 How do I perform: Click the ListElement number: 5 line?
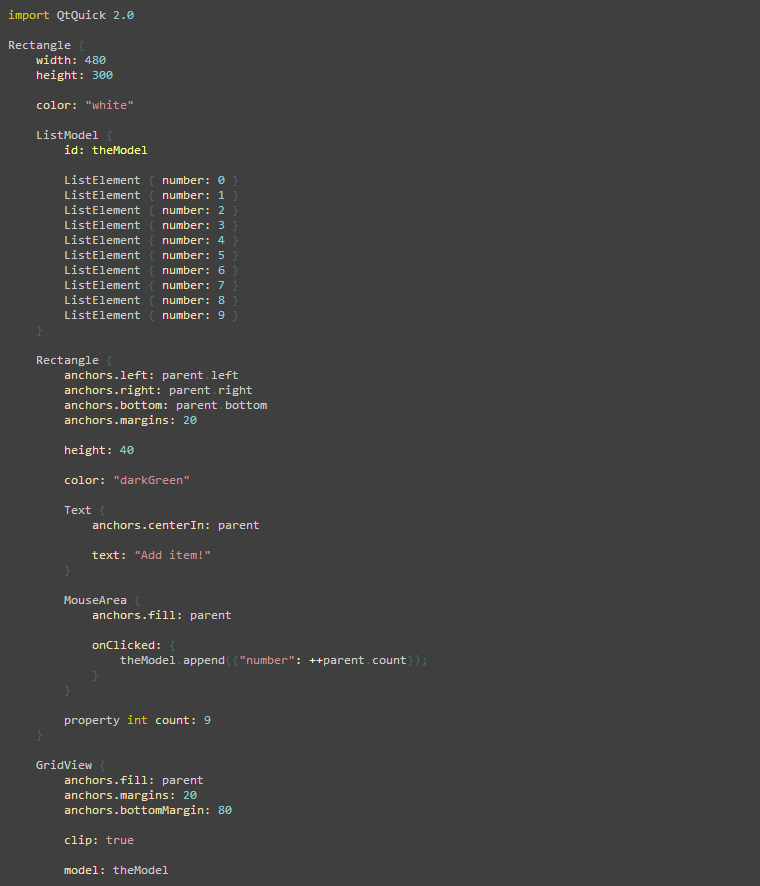click(x=151, y=255)
